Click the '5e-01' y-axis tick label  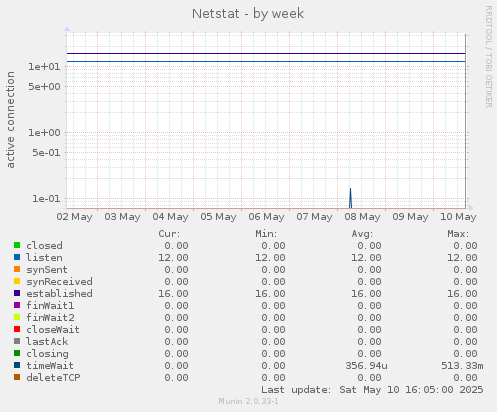(x=46, y=153)
